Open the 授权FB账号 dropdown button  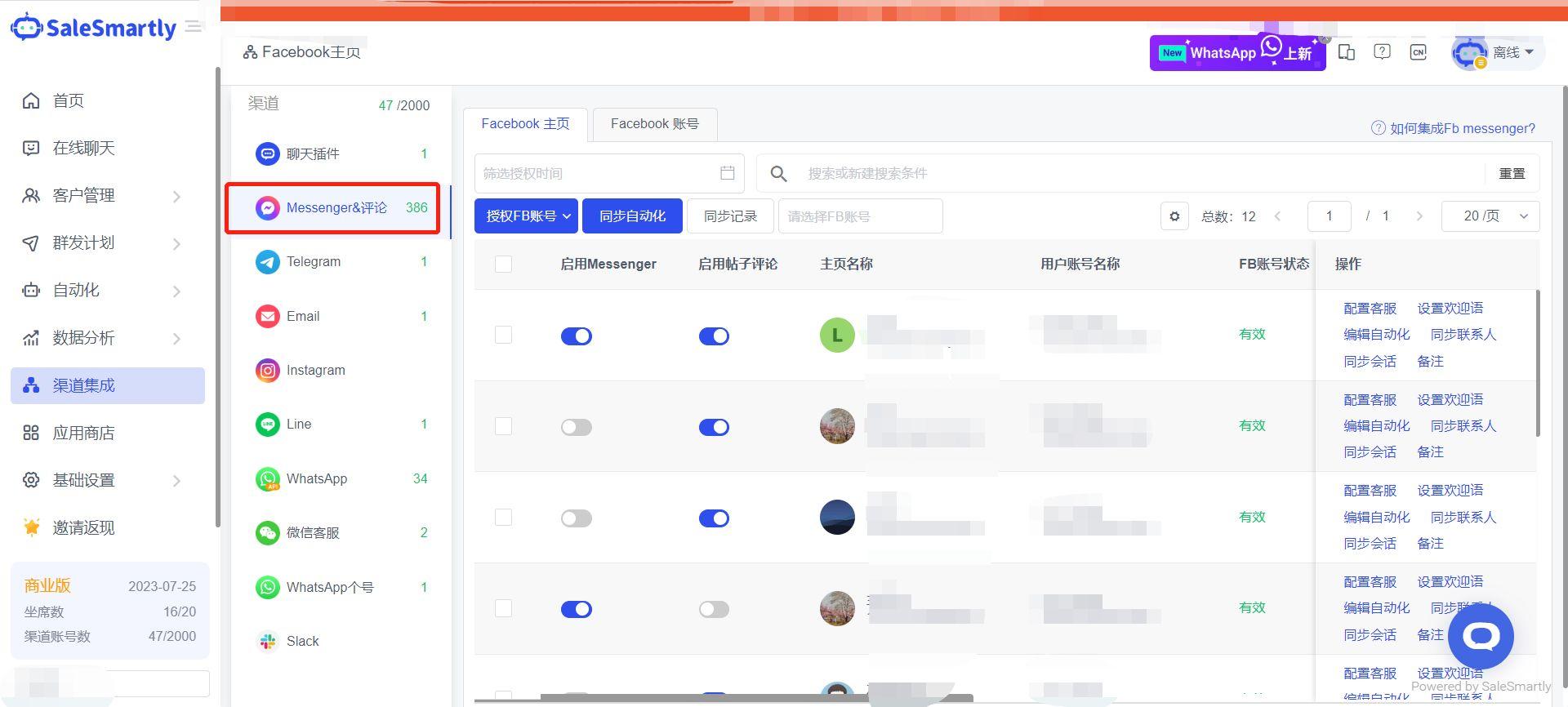[x=526, y=216]
